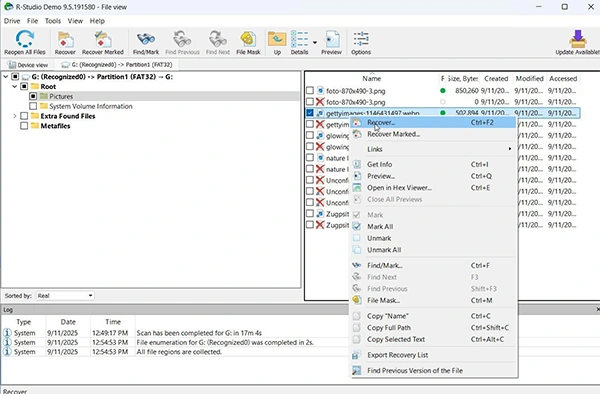Sort by the Name column header
Viewport: 600px width, 394px height.
(372, 78)
